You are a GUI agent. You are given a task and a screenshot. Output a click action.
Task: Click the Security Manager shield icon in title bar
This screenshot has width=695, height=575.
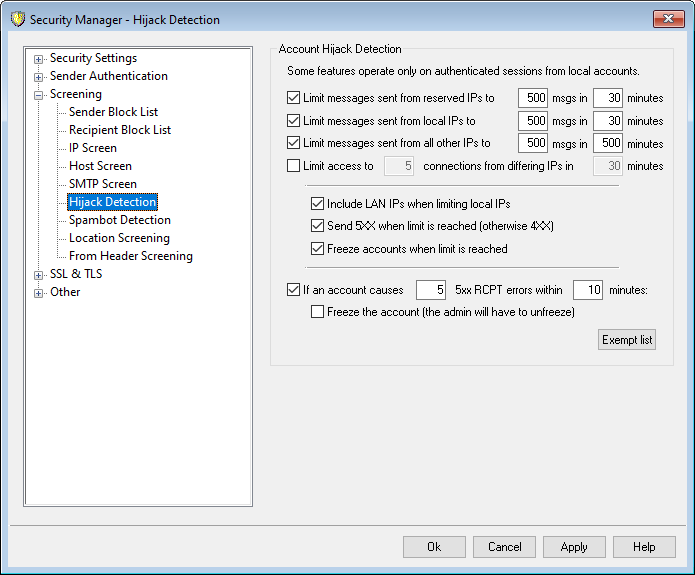pos(16,19)
